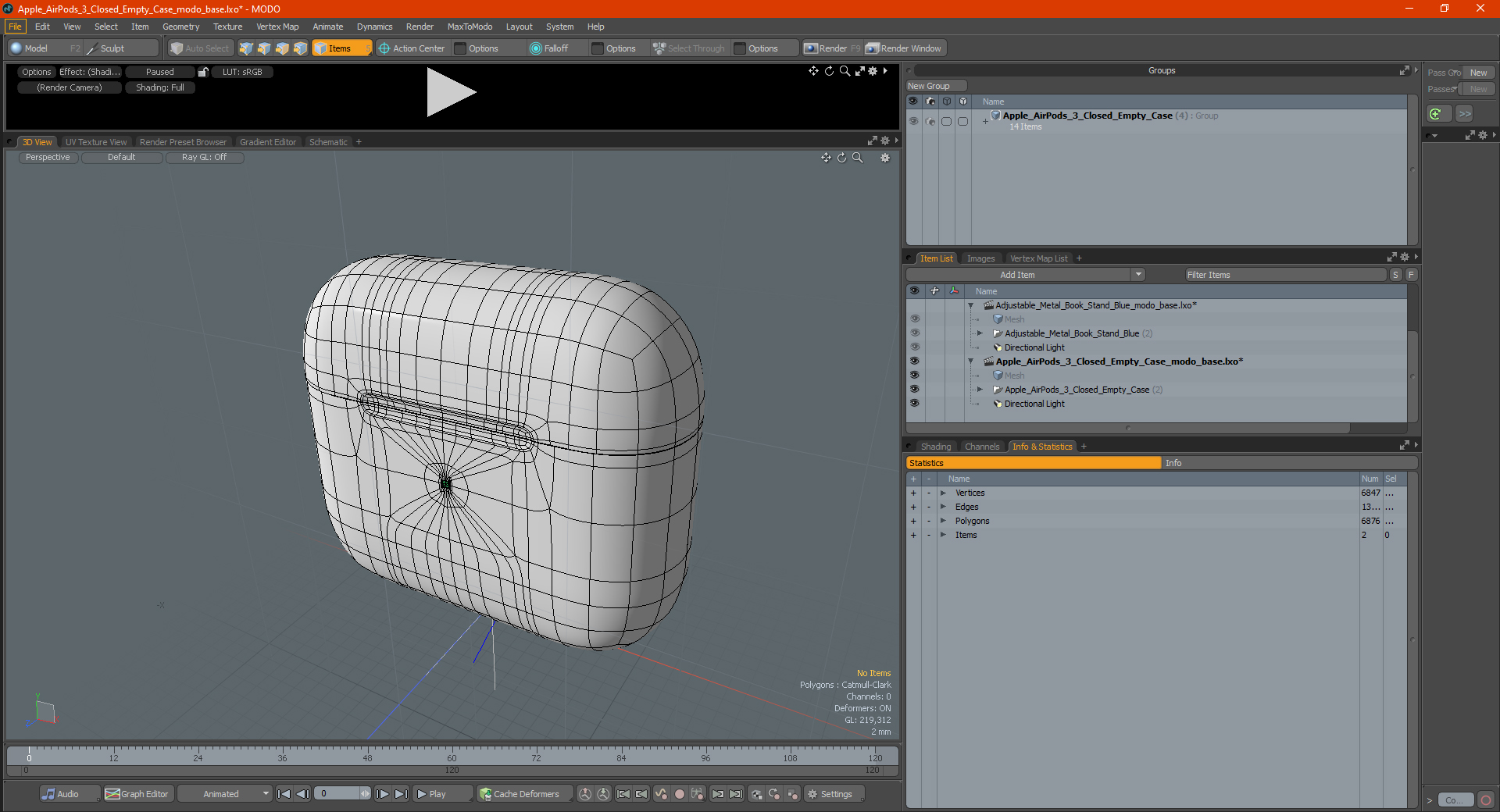Open render preview gear settings

point(873,71)
